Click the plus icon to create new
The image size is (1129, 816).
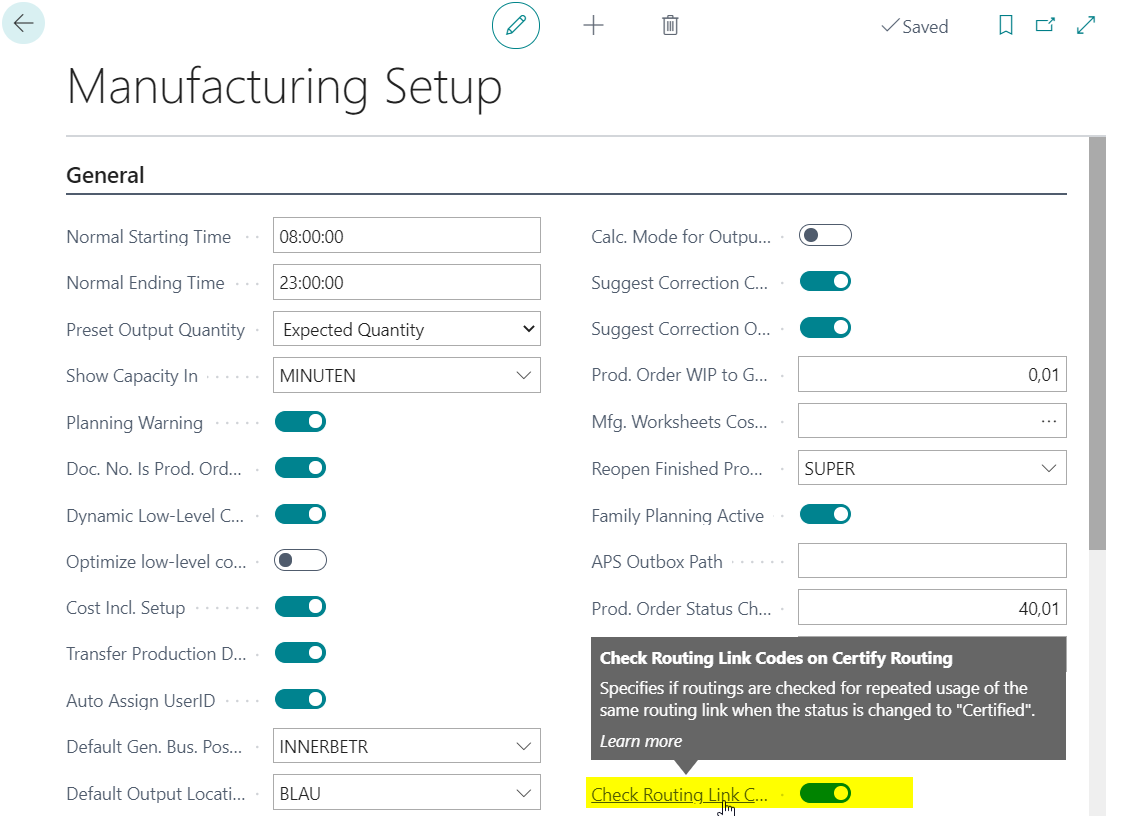point(593,26)
